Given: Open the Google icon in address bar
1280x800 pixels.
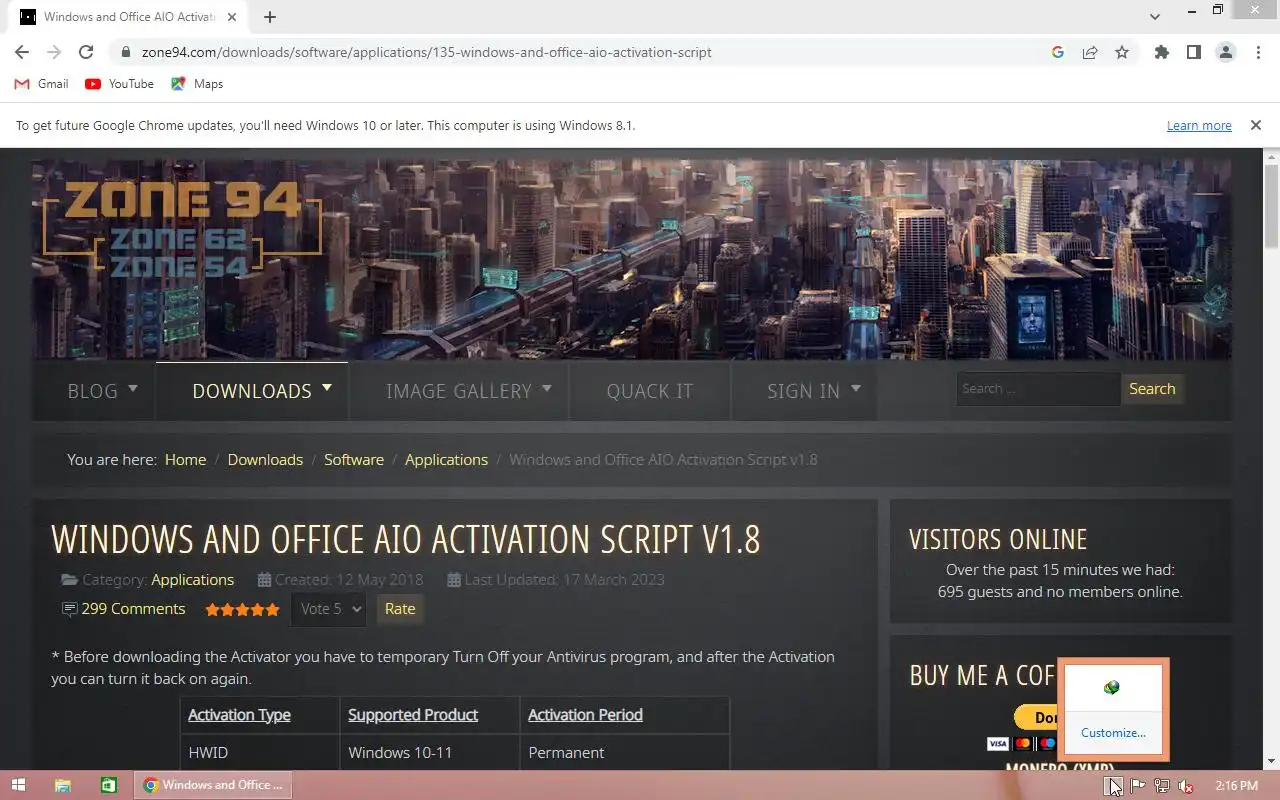Looking at the screenshot, I should pyautogui.click(x=1058, y=52).
